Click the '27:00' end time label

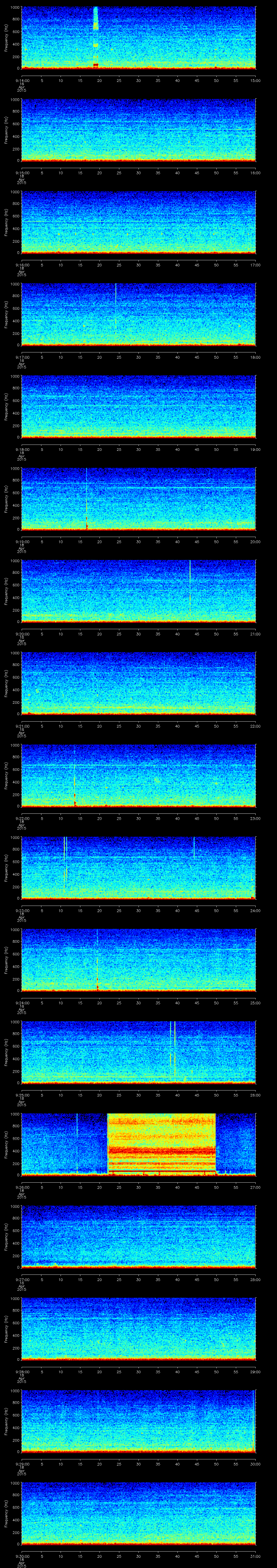(256, 1187)
